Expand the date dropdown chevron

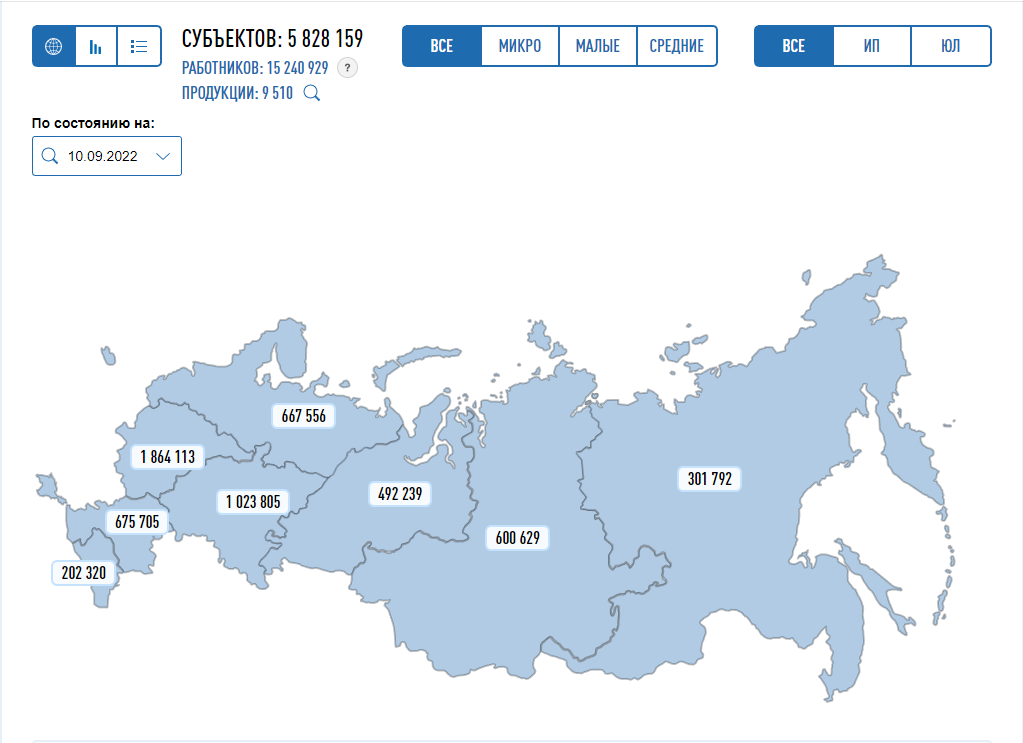pyautogui.click(x=163, y=156)
